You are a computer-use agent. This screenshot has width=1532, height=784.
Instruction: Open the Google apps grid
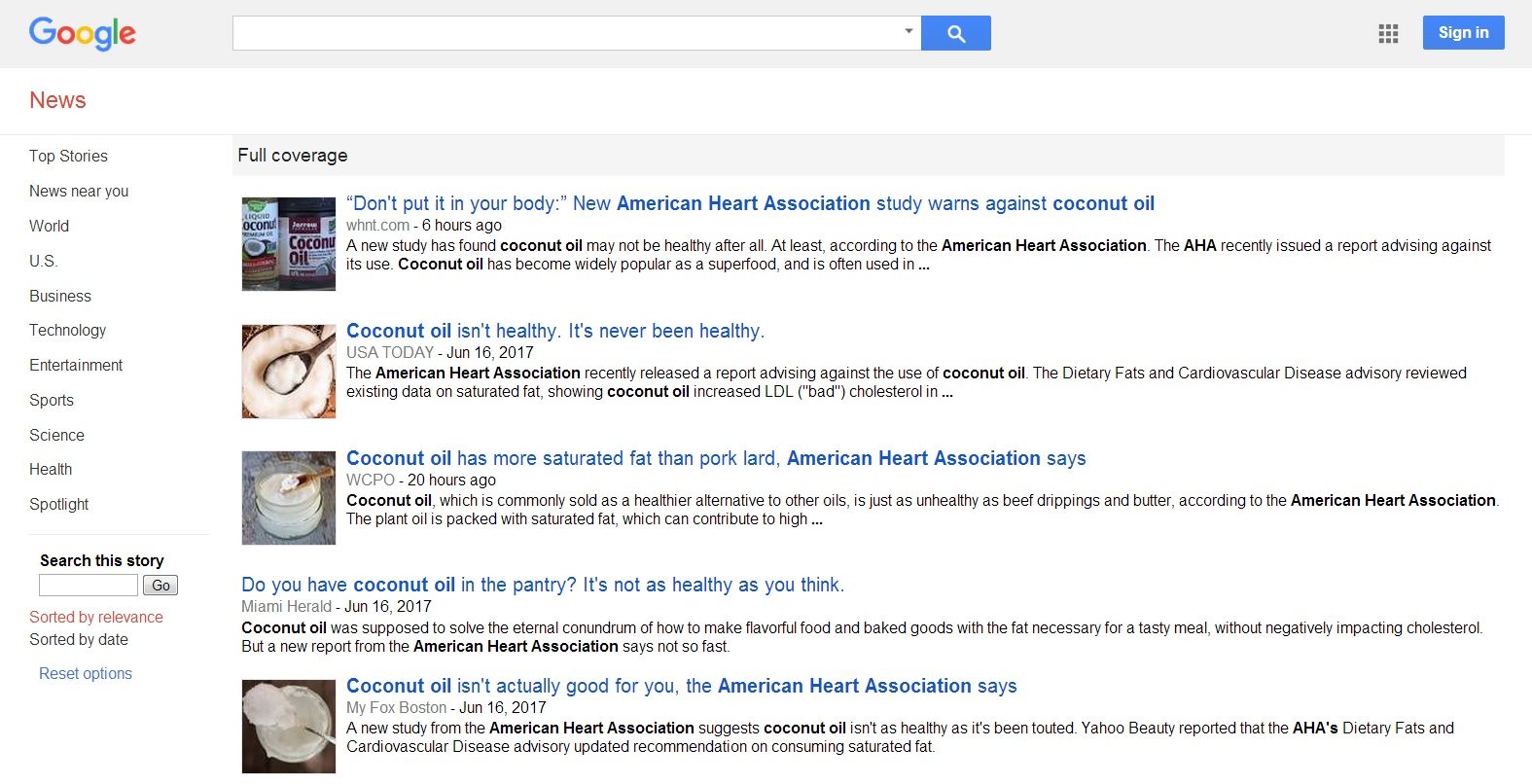[x=1388, y=32]
